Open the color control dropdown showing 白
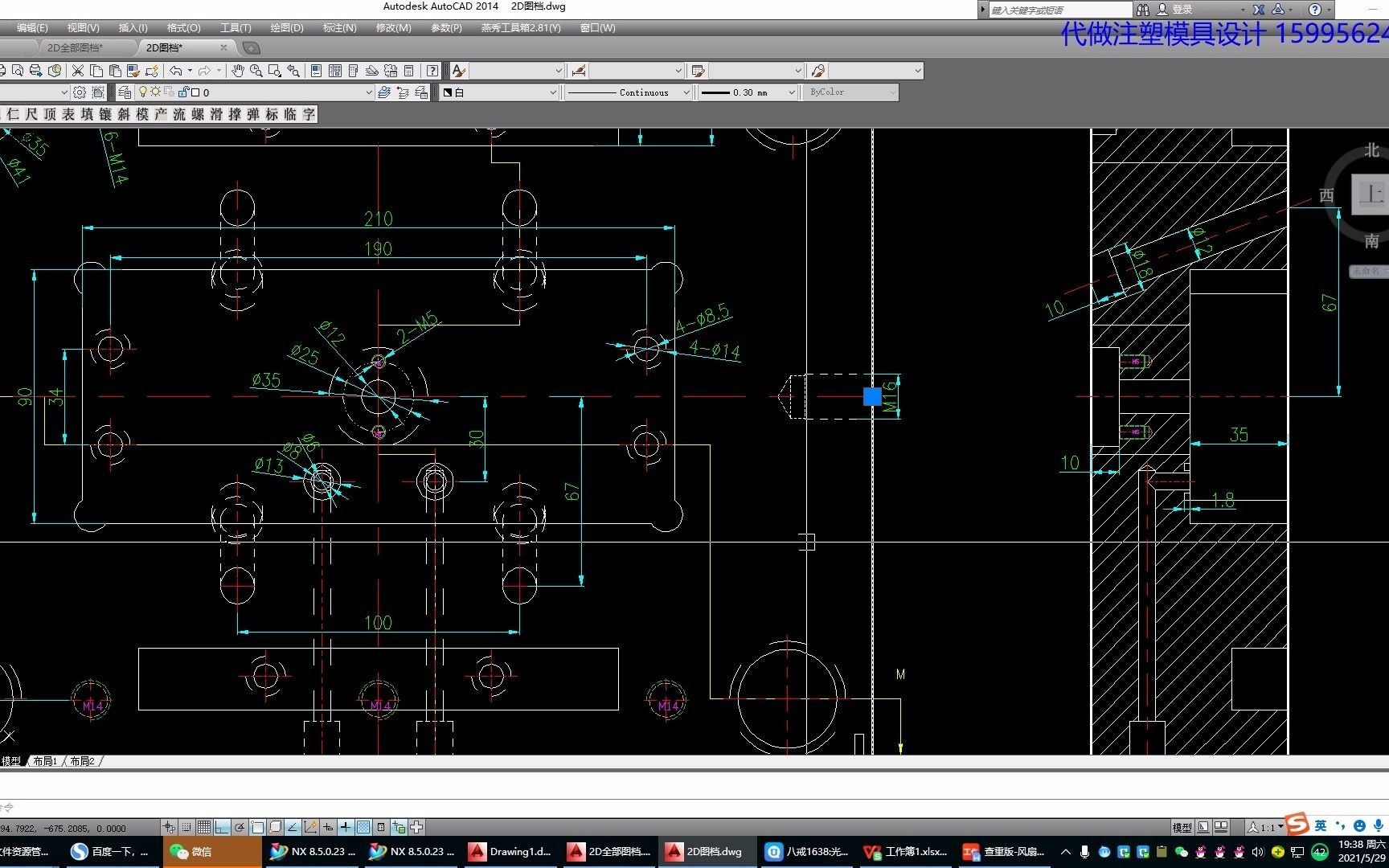The height and width of the screenshot is (868, 1389). pyautogui.click(x=499, y=92)
